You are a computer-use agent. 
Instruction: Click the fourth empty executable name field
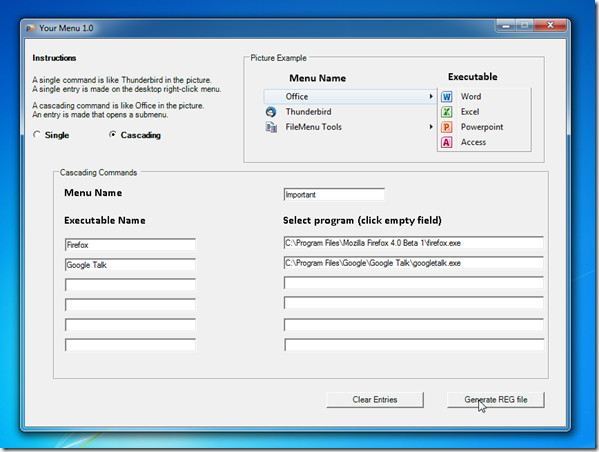coord(130,305)
